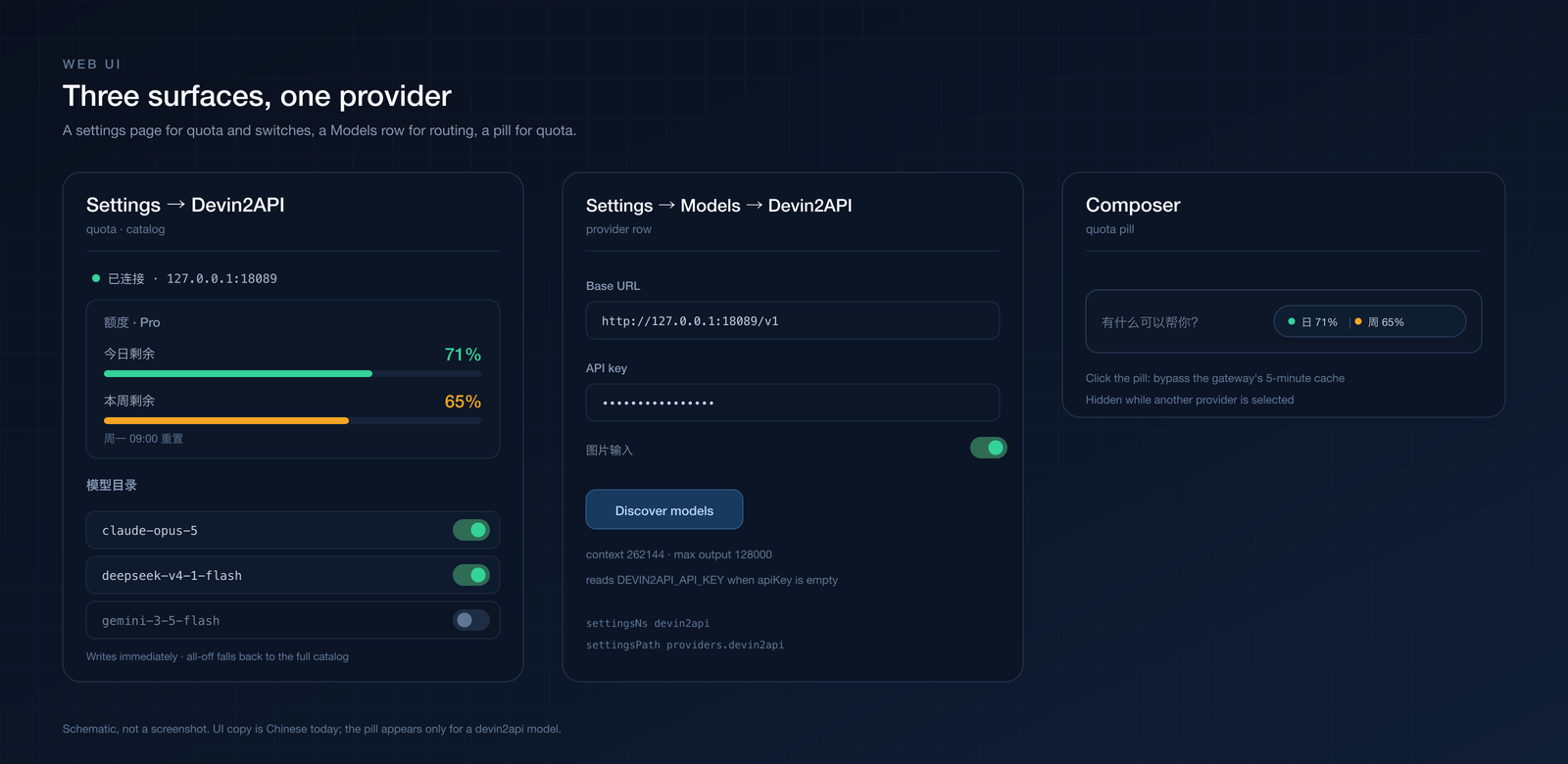1568x764 pixels.
Task: Click the 5-minute cache hint text
Action: pos(1215,378)
